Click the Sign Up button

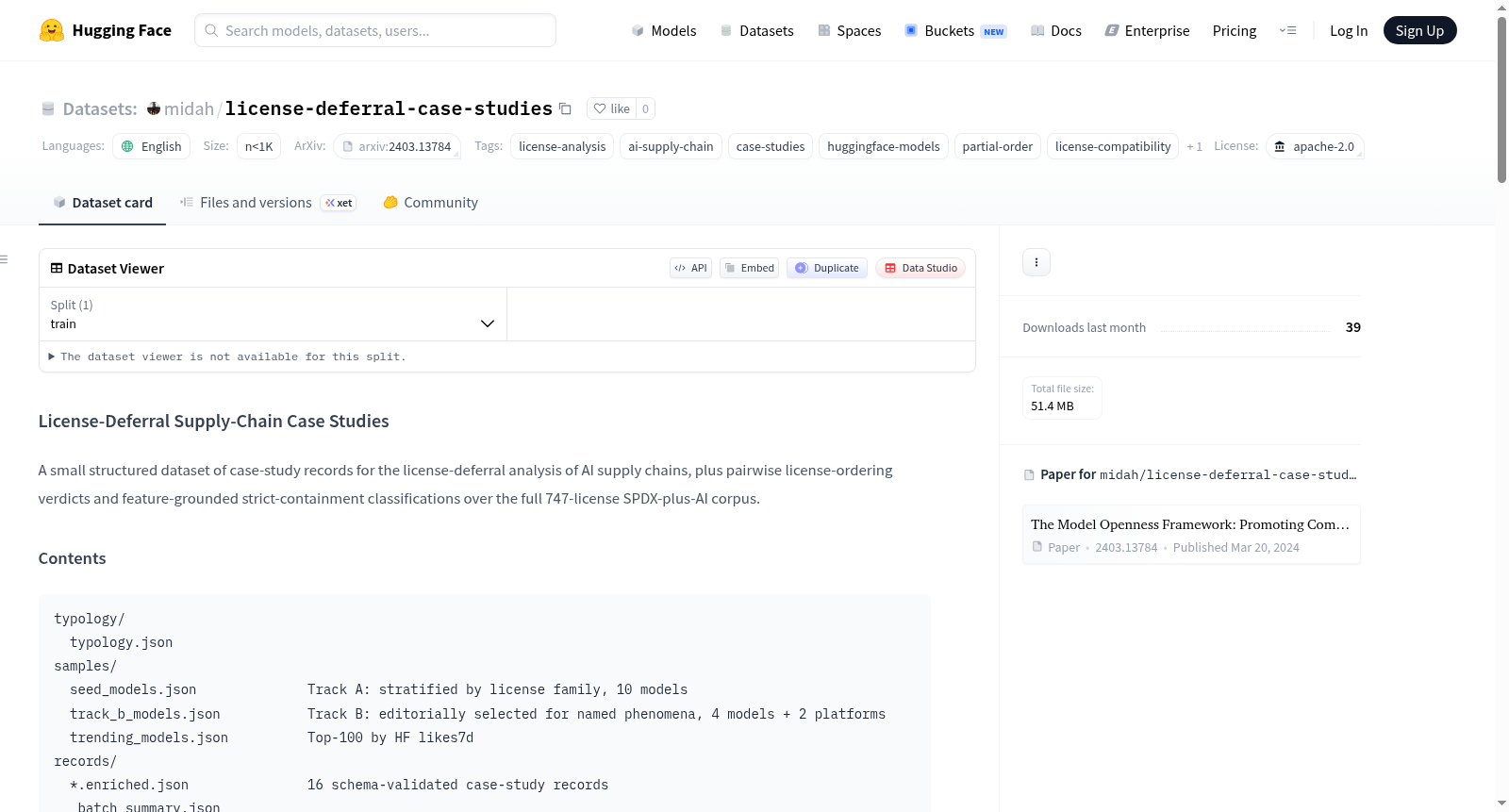[x=1419, y=30]
